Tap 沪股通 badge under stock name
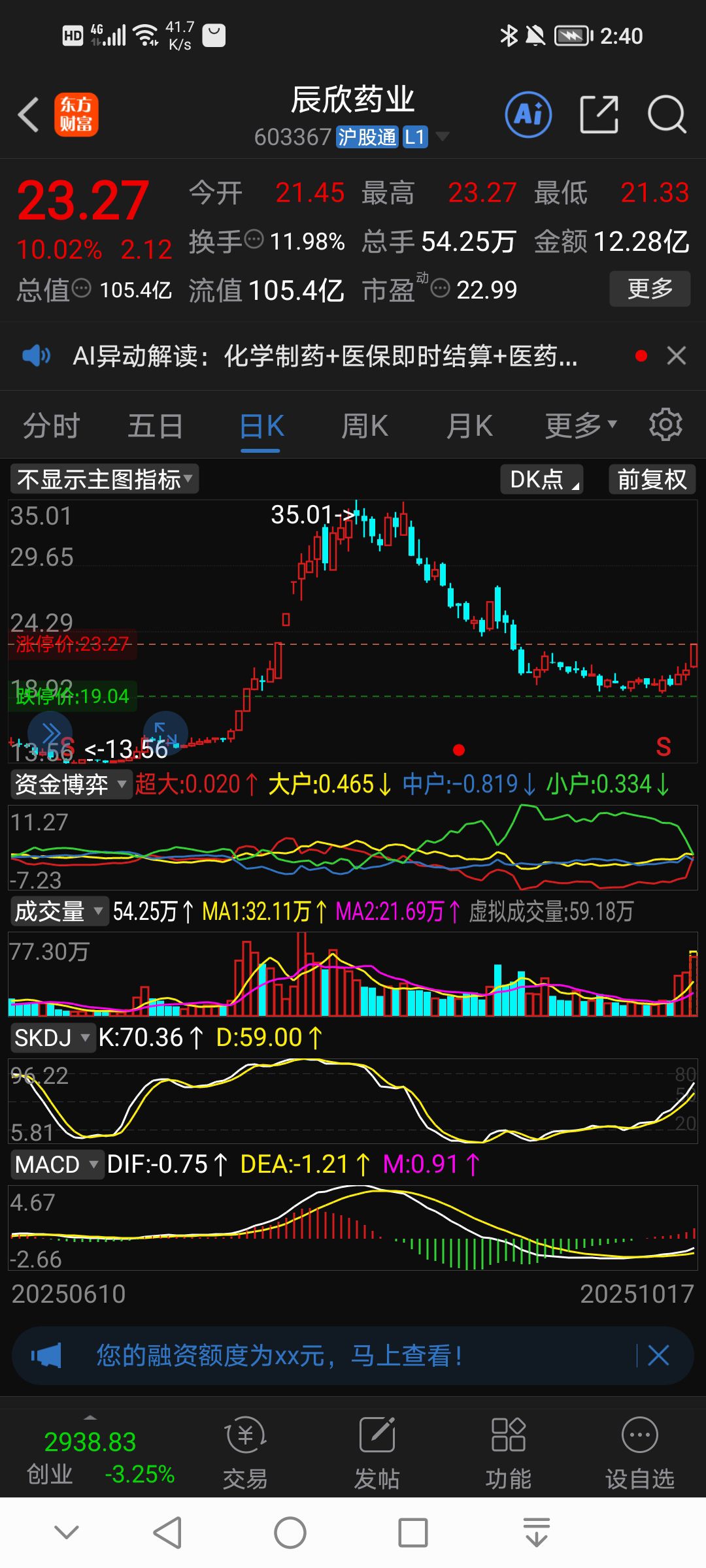 click(x=367, y=137)
